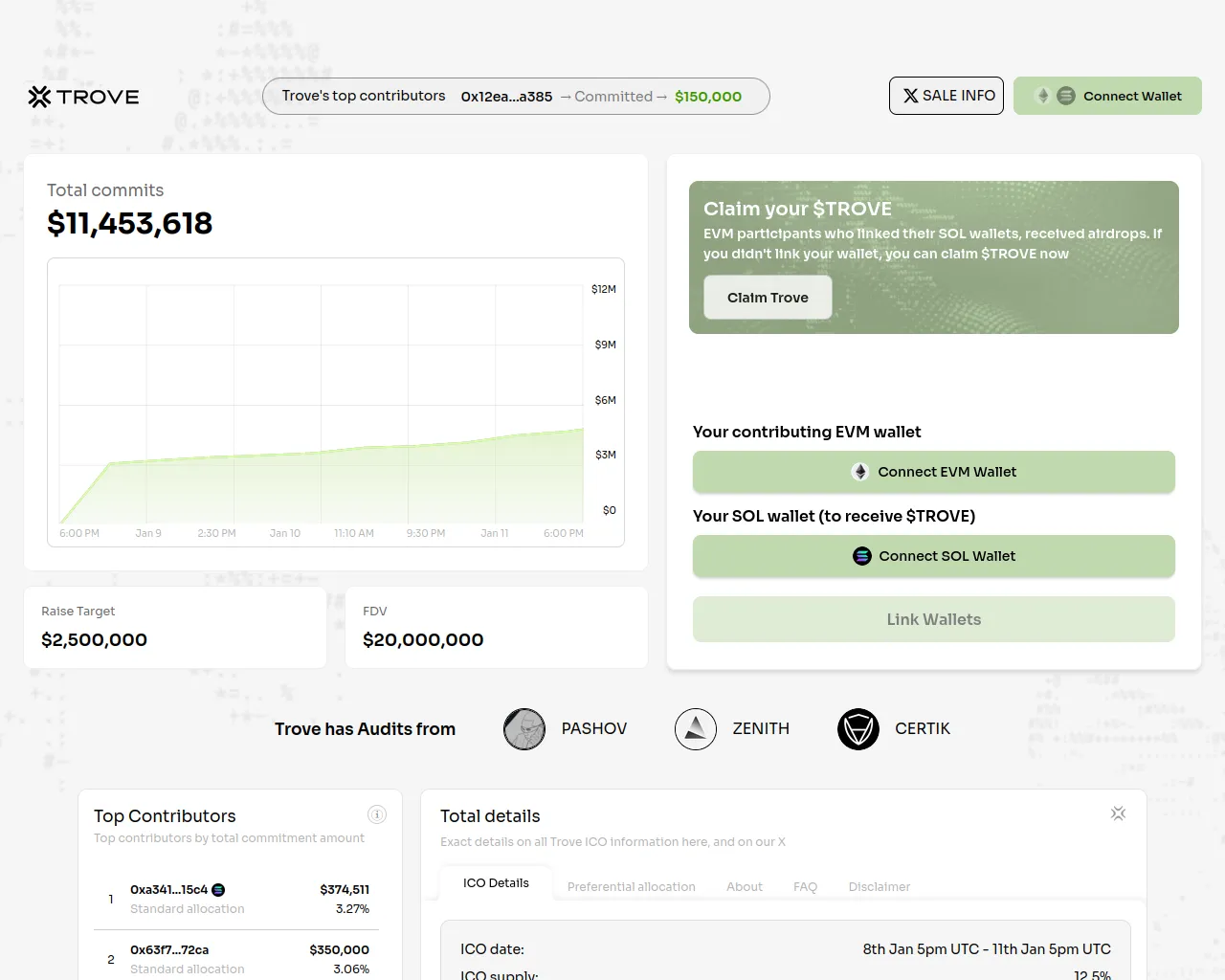Click the Pashov auditor avatar
Screen dimensions: 1225x980
pos(524,729)
